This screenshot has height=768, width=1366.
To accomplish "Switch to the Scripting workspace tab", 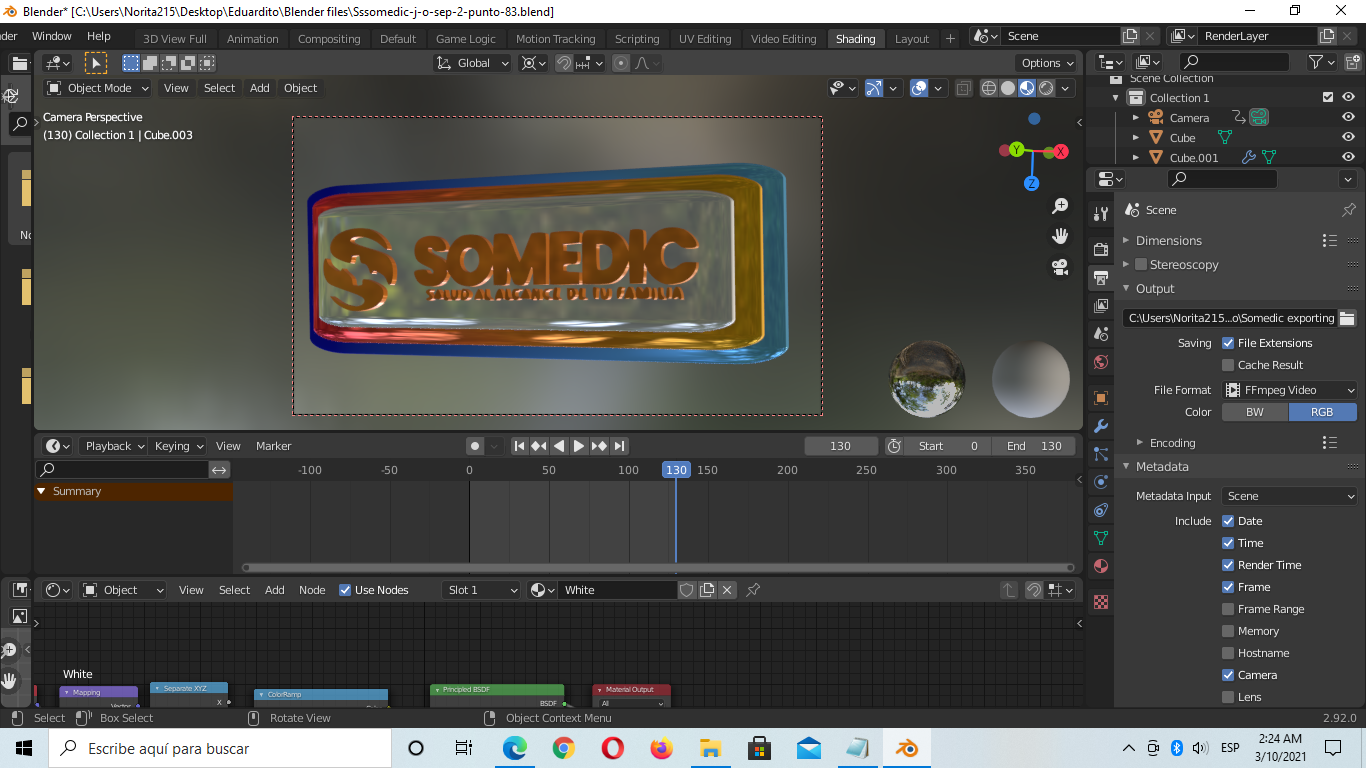I will click(x=637, y=39).
